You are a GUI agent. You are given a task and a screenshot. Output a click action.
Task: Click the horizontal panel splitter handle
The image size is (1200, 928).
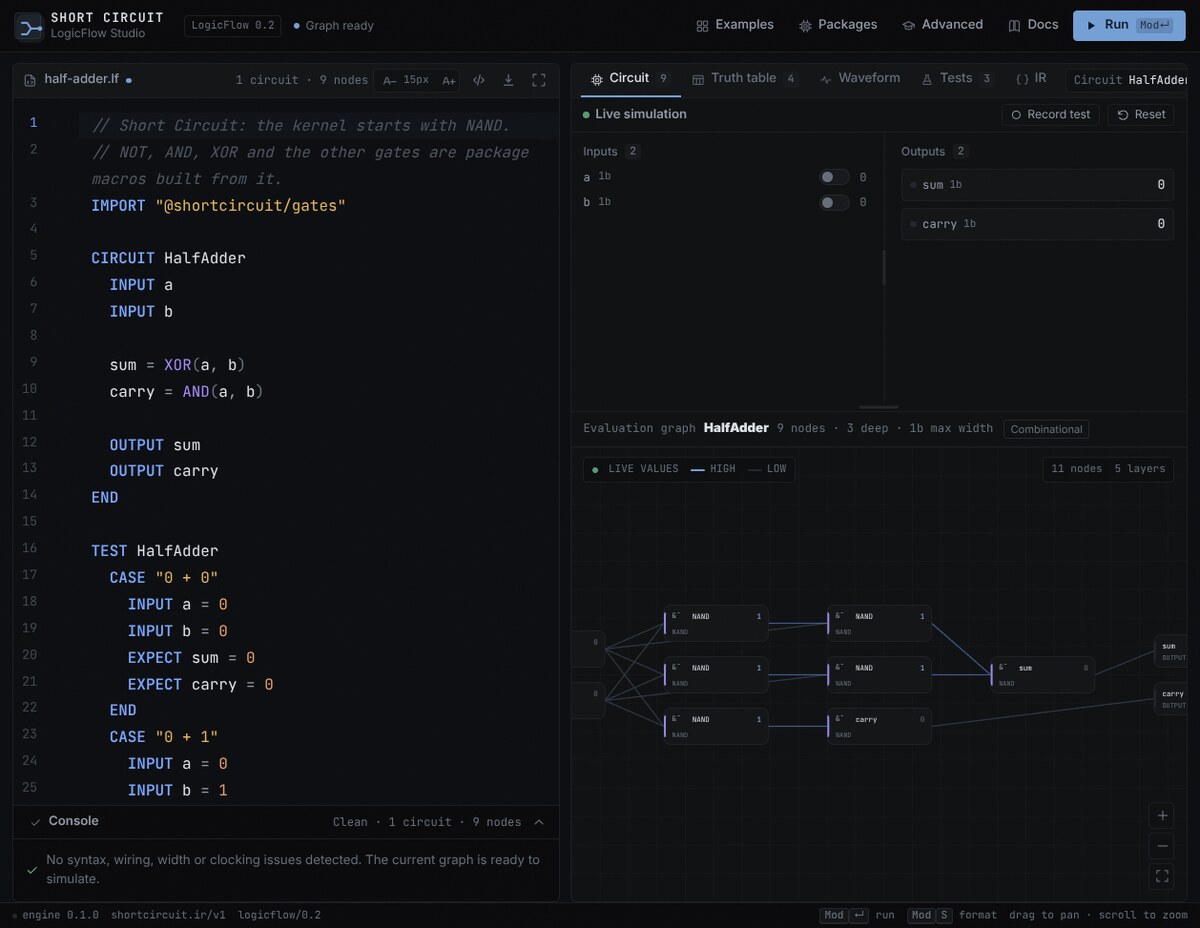click(x=879, y=407)
